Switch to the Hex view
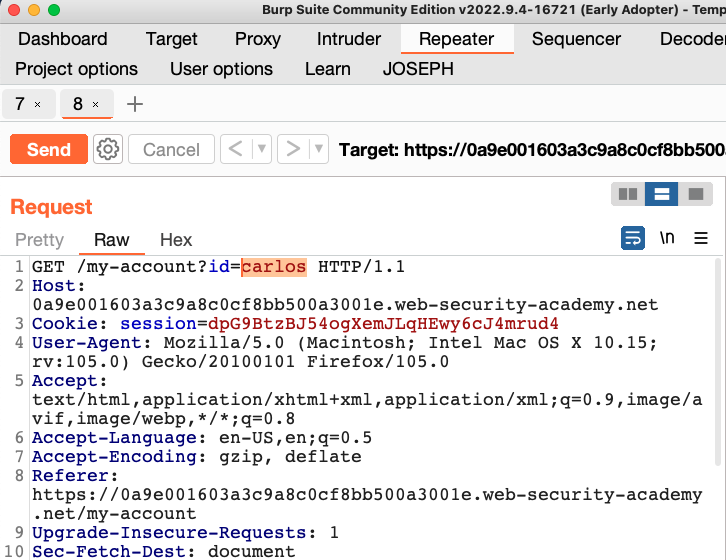Screen dimensions: 726x560 tap(176, 240)
